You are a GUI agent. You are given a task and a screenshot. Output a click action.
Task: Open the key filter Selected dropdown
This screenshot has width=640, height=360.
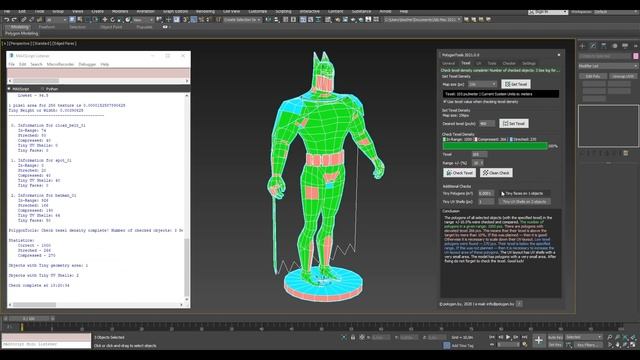(584, 337)
